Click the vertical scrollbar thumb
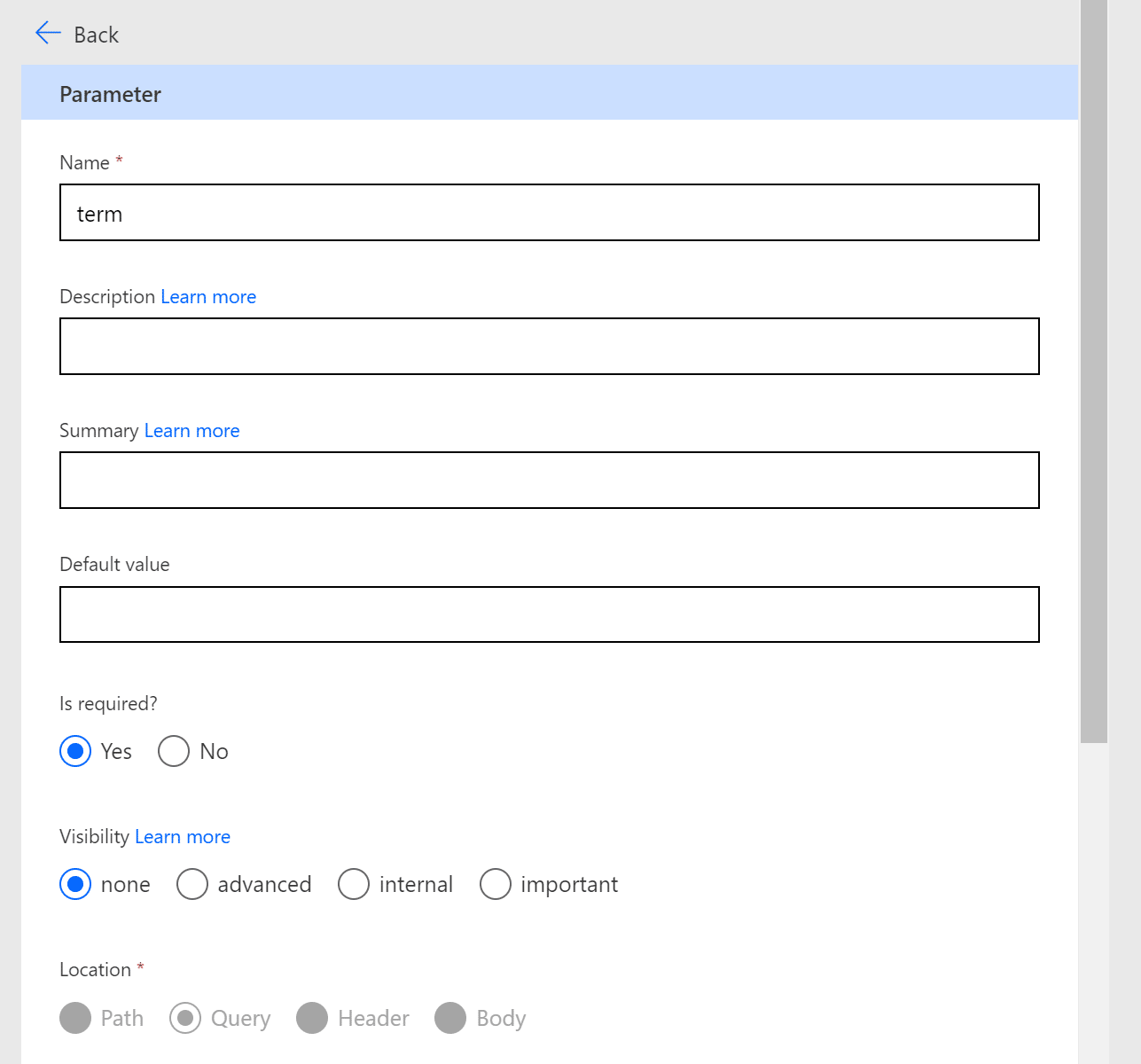1141x1064 pixels. [1094, 372]
